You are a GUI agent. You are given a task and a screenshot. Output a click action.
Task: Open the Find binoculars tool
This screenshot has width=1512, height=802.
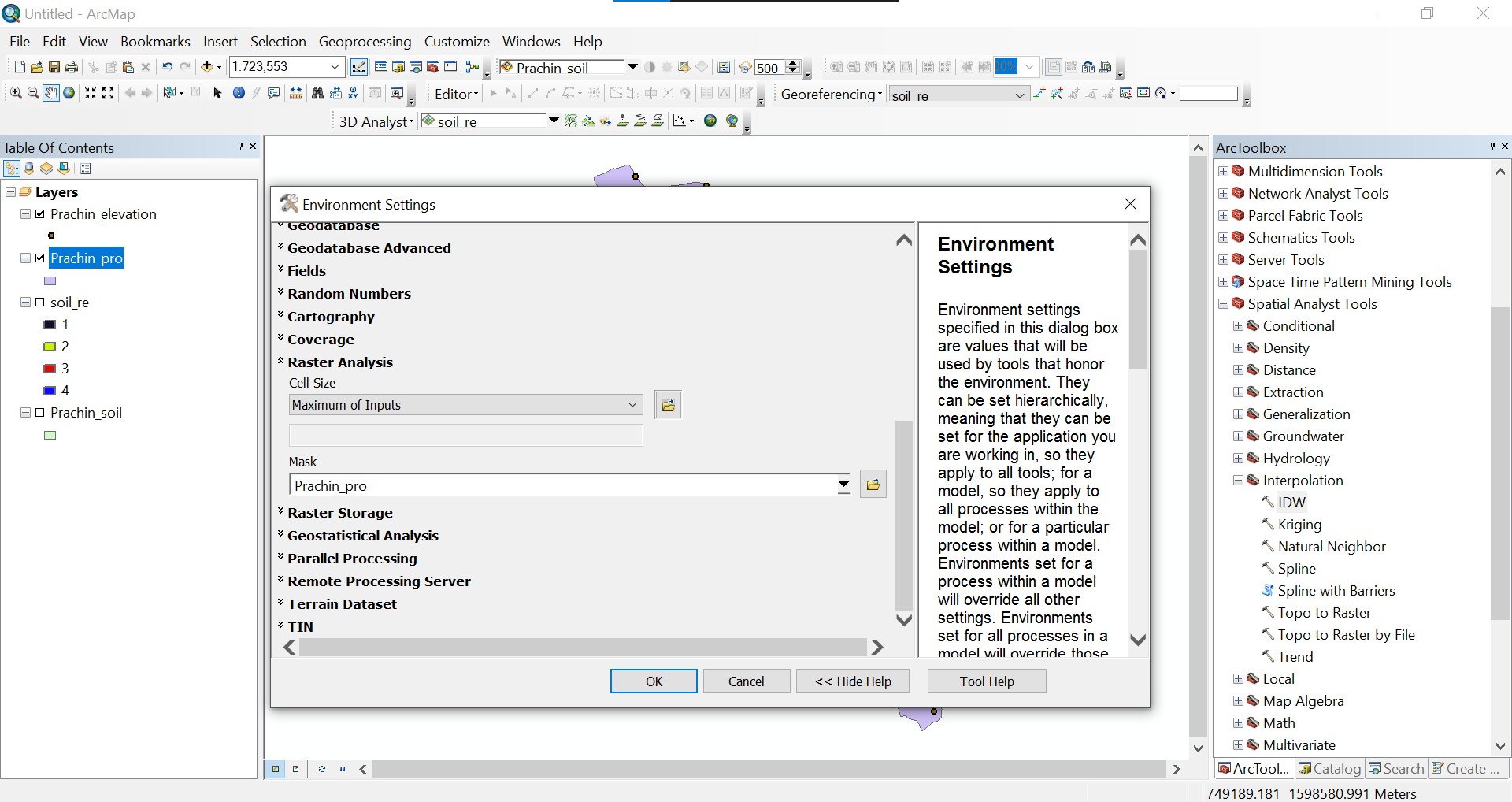[x=317, y=93]
